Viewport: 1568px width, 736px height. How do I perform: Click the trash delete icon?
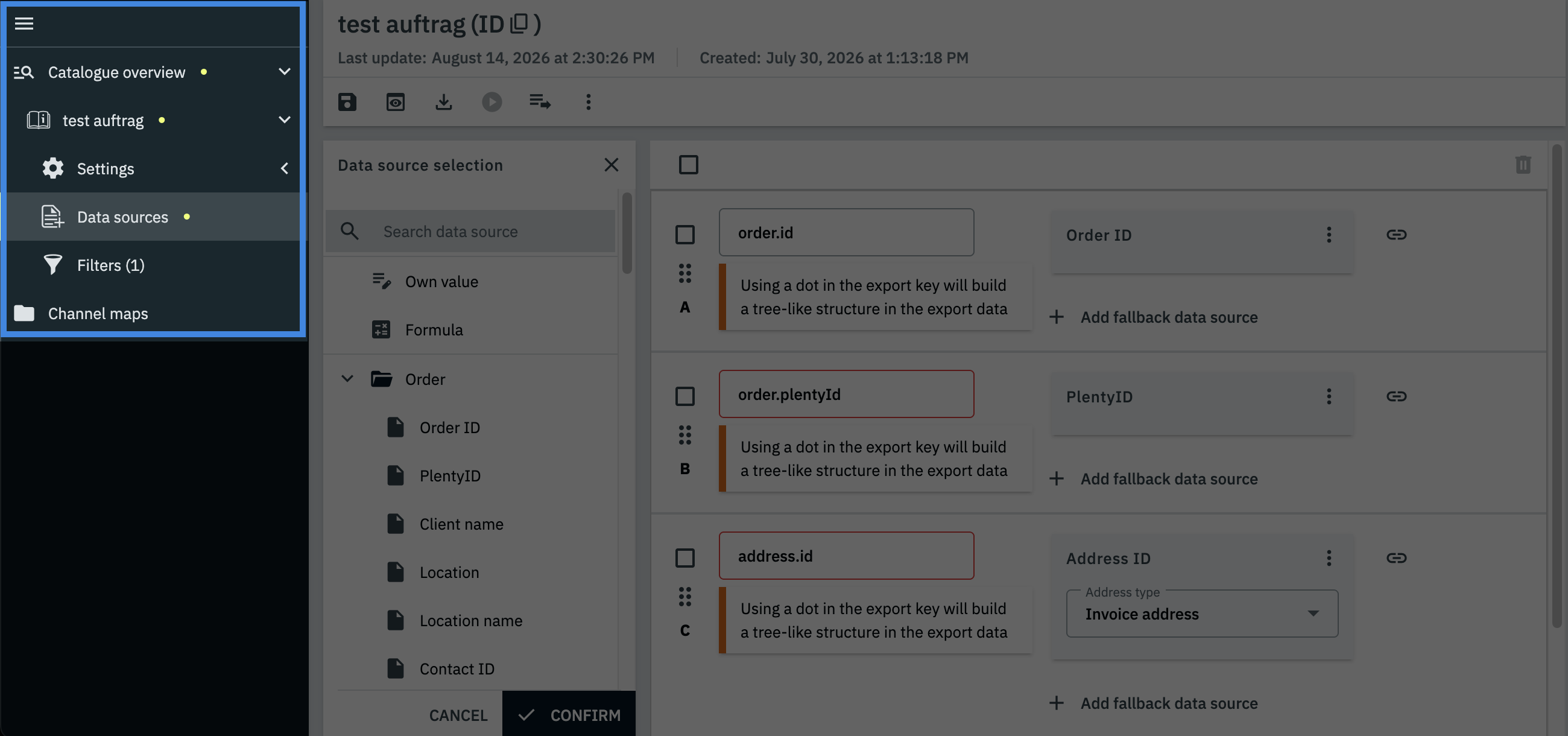click(x=1522, y=164)
